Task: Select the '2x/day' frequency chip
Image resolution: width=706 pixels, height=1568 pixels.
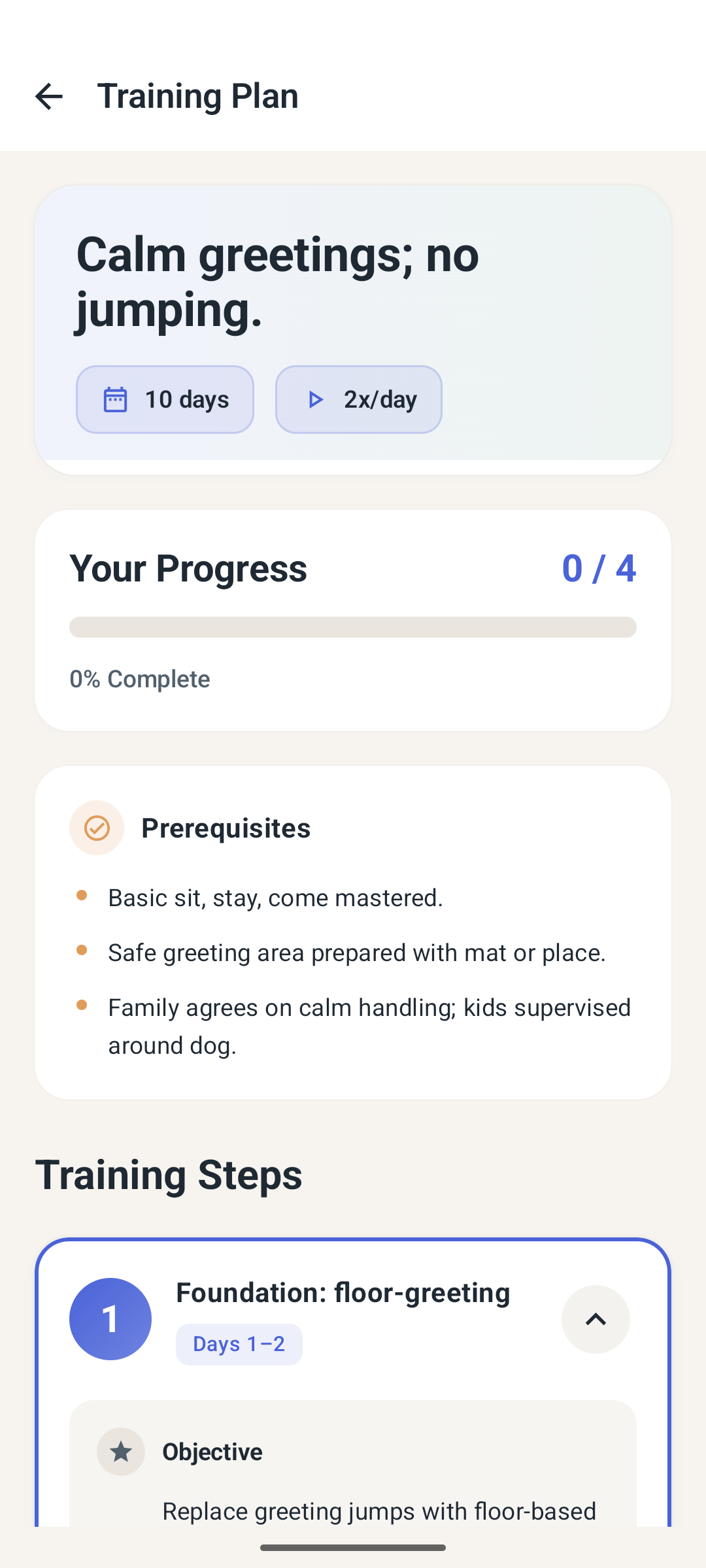Action: [358, 399]
